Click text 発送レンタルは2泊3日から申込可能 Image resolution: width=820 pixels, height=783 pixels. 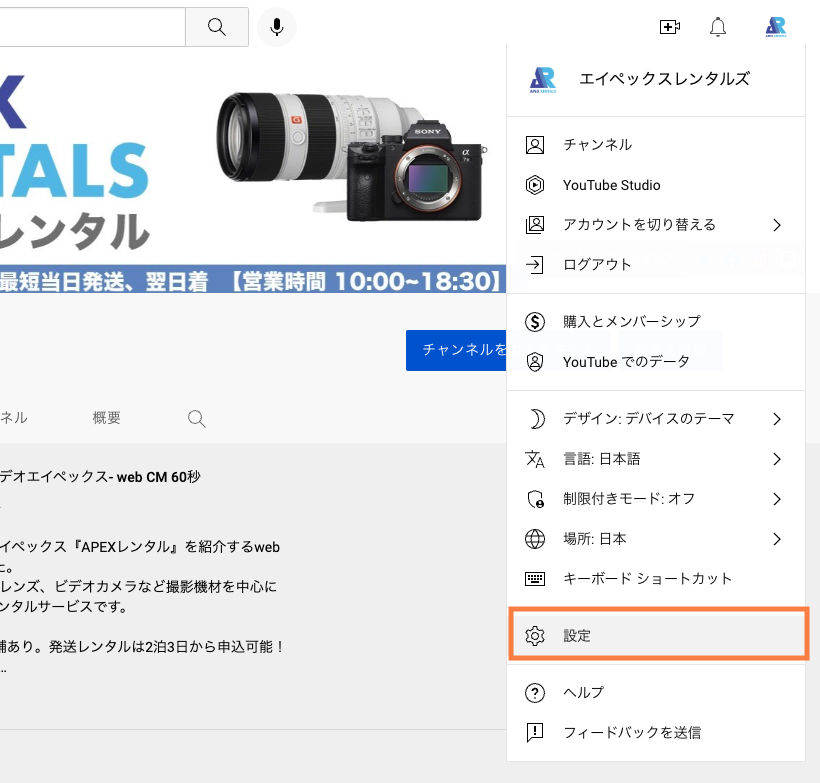[x=161, y=647]
